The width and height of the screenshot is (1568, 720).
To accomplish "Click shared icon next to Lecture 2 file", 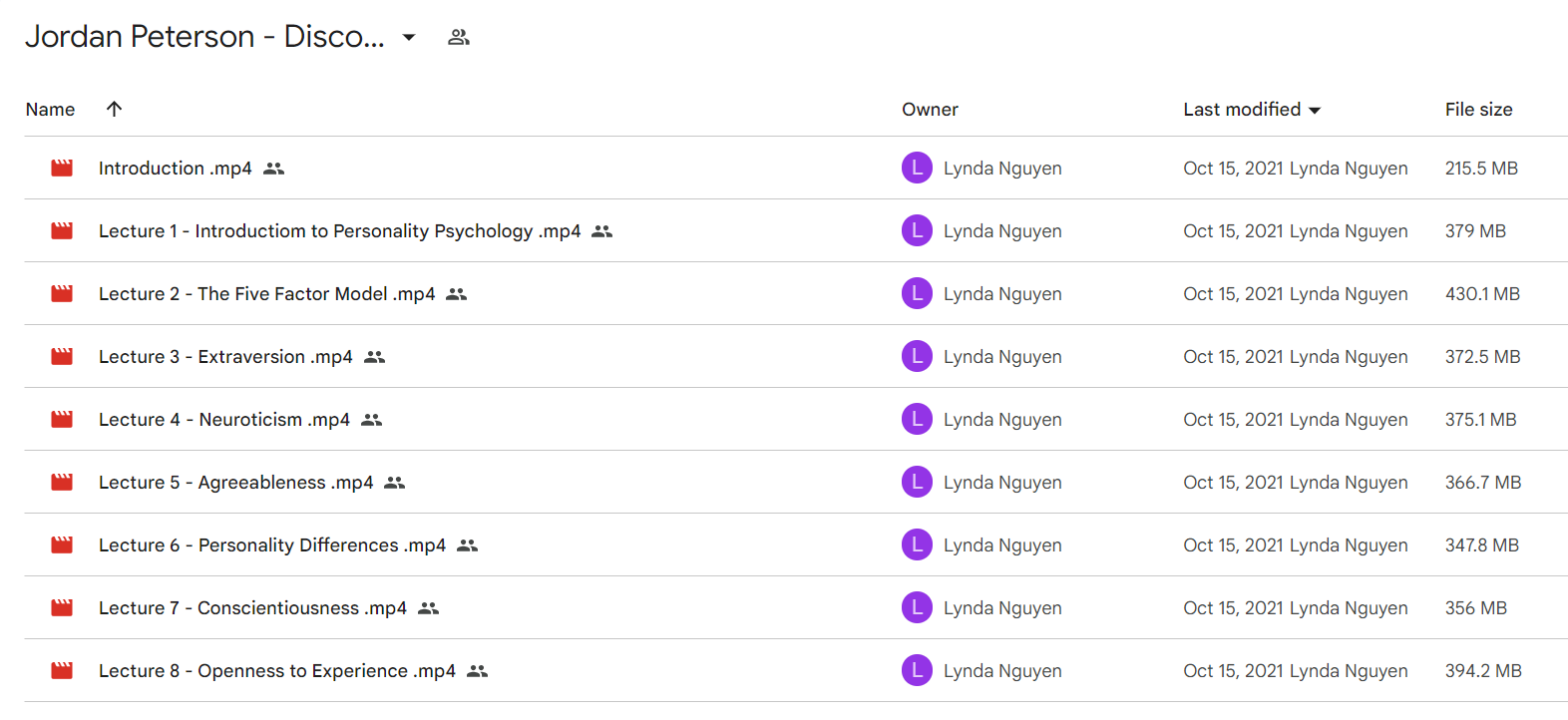I will coord(456,294).
